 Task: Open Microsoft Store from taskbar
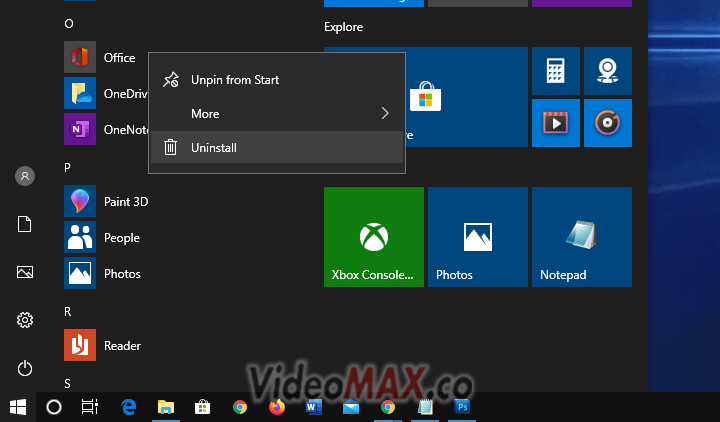202,407
